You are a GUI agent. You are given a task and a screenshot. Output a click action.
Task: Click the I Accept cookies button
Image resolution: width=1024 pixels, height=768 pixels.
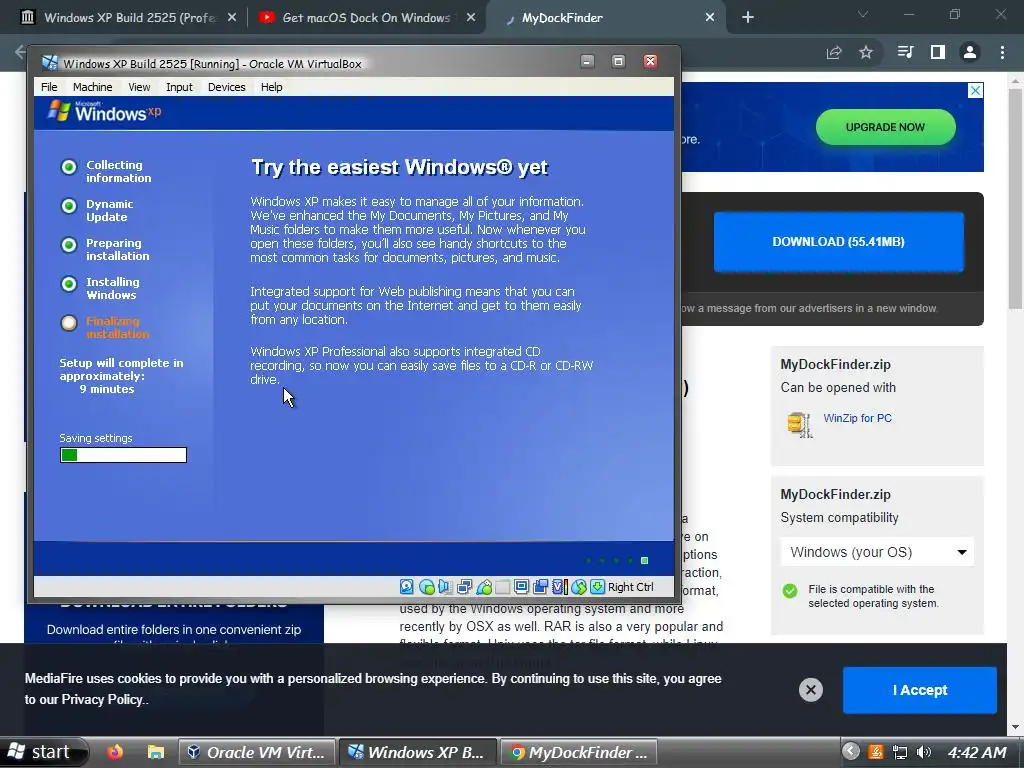pos(920,690)
